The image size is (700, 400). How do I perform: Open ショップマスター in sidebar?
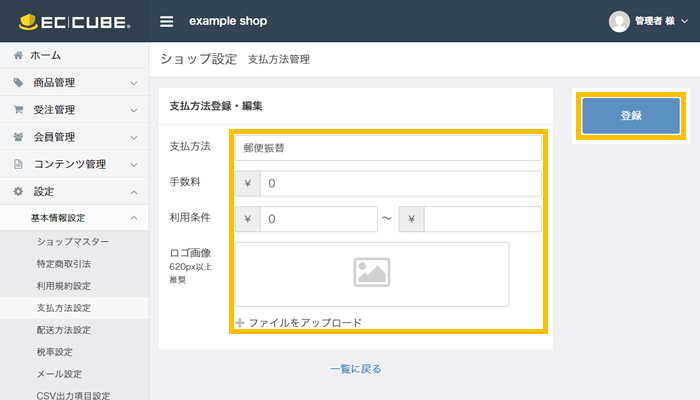coord(73,242)
